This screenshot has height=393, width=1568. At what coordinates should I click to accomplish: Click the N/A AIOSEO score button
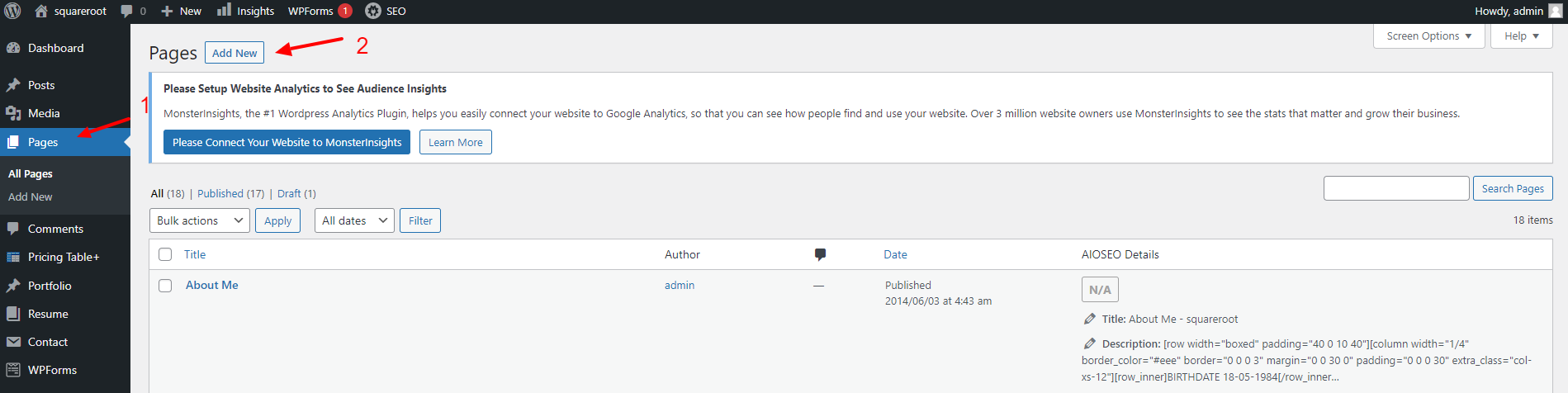[1100, 290]
